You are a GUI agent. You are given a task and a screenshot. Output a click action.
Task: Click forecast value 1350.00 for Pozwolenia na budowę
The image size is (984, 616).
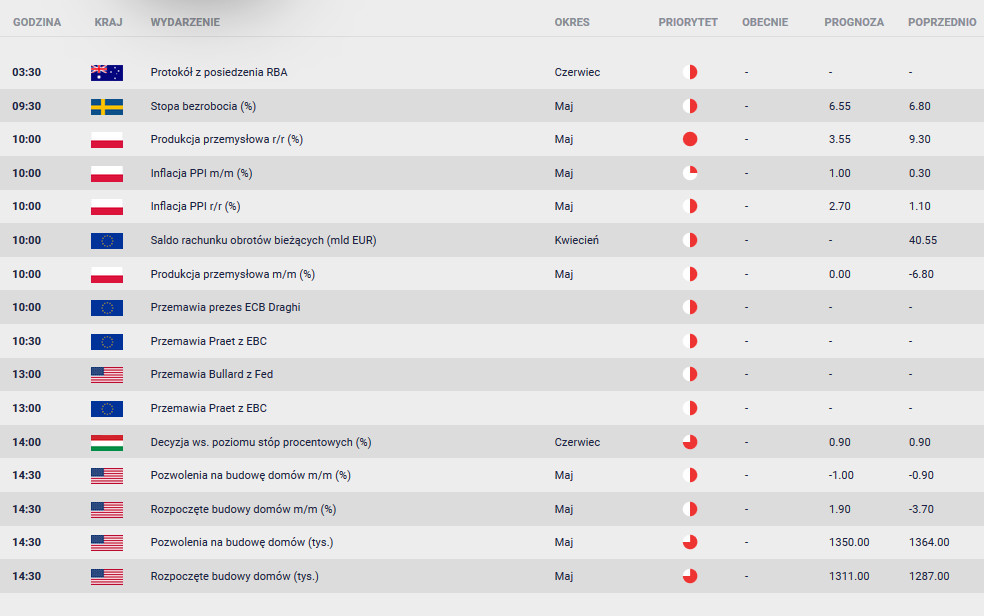[x=849, y=542]
